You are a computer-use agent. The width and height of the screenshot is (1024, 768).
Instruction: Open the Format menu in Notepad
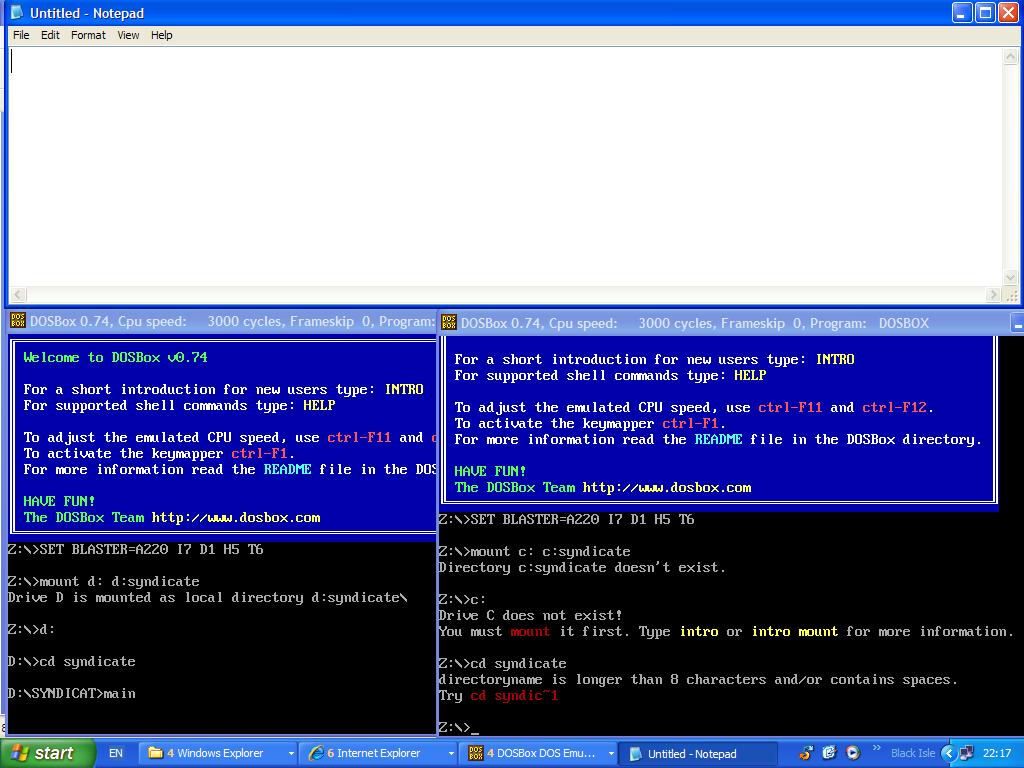pyautogui.click(x=88, y=35)
